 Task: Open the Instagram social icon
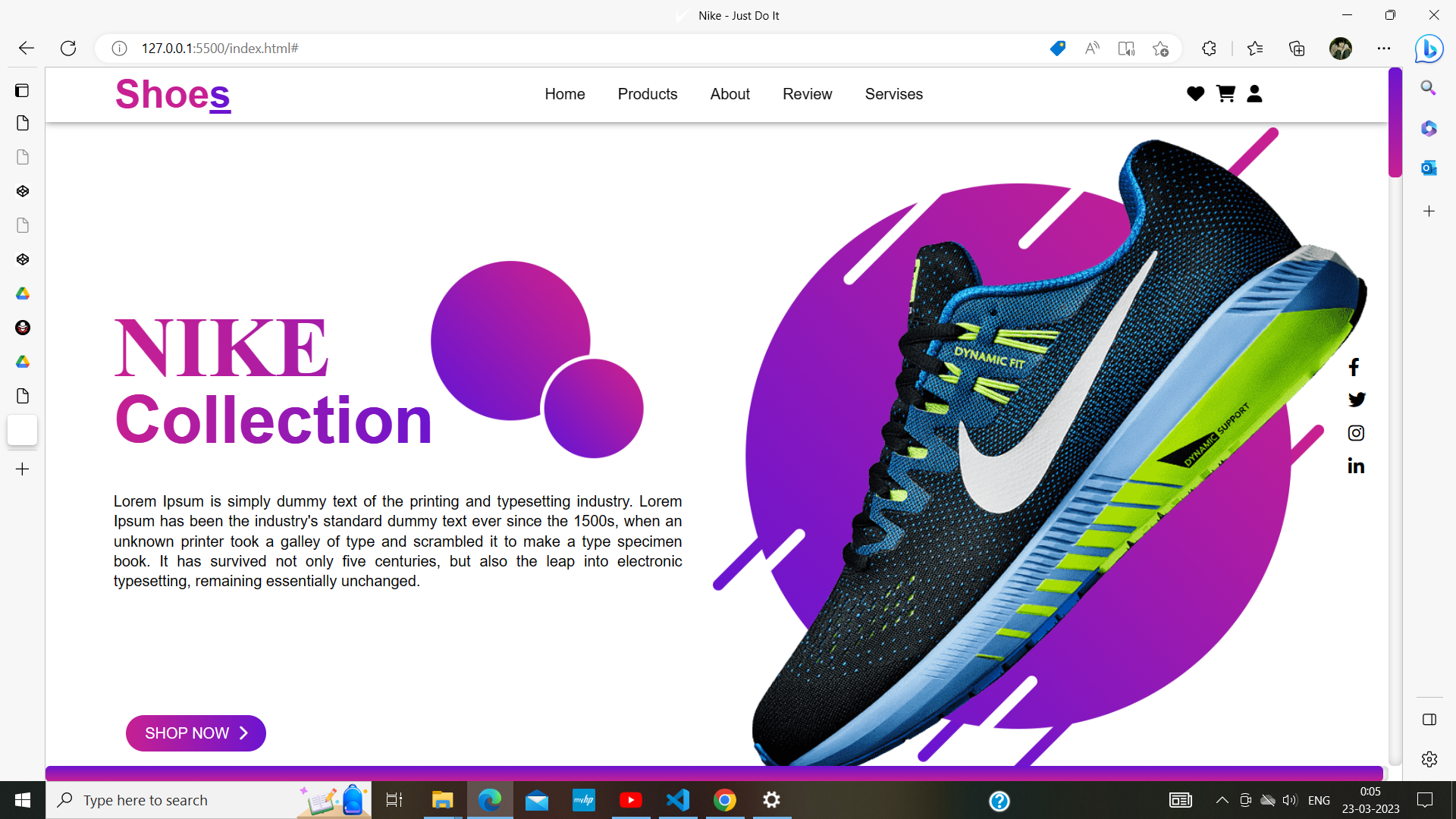(1356, 433)
